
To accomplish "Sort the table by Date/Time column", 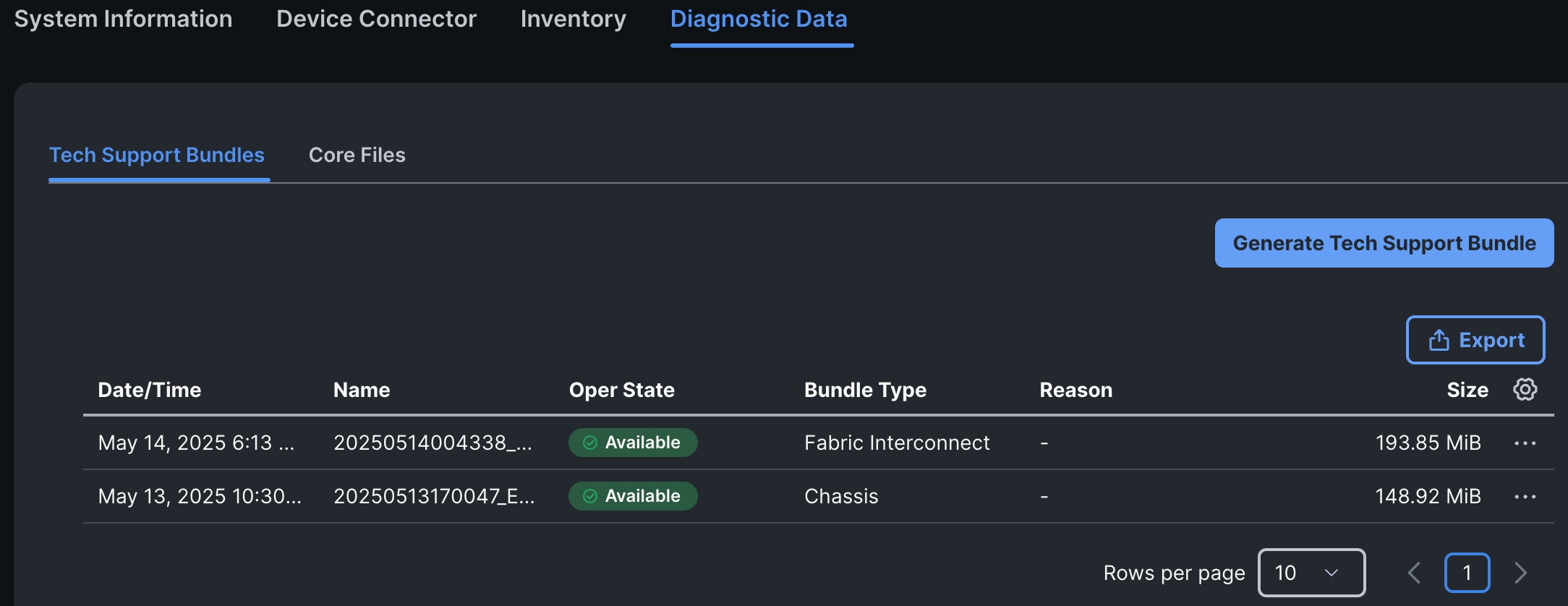I will click(149, 390).
